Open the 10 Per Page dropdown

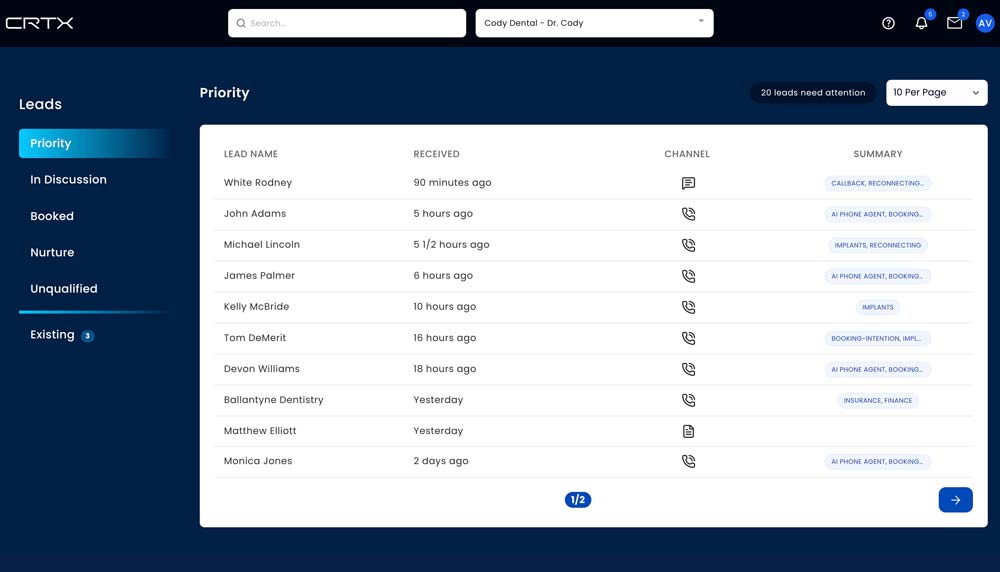pos(936,93)
